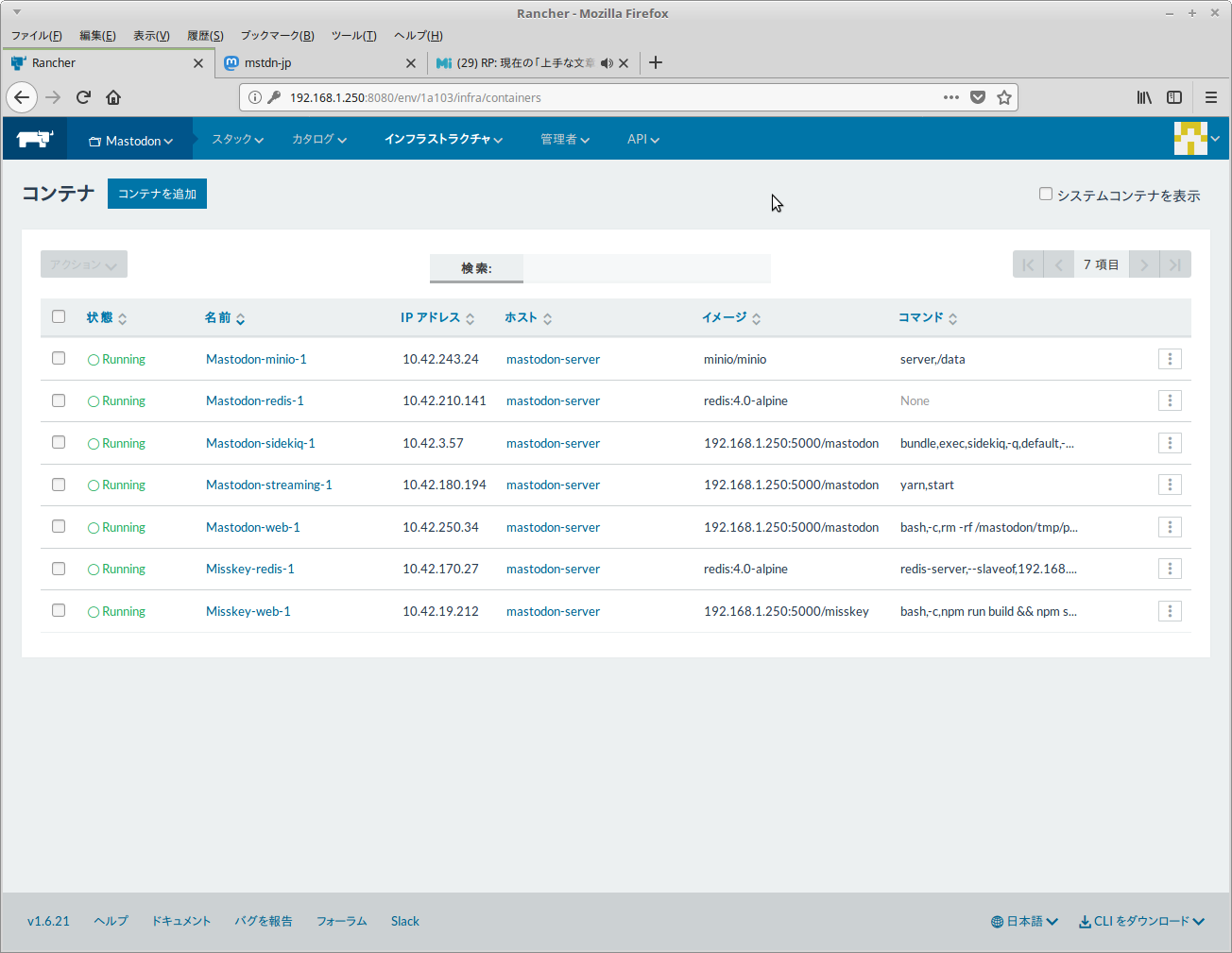Image resolution: width=1232 pixels, height=953 pixels.
Task: Open the Firefox library icon
Action: tap(1144, 97)
